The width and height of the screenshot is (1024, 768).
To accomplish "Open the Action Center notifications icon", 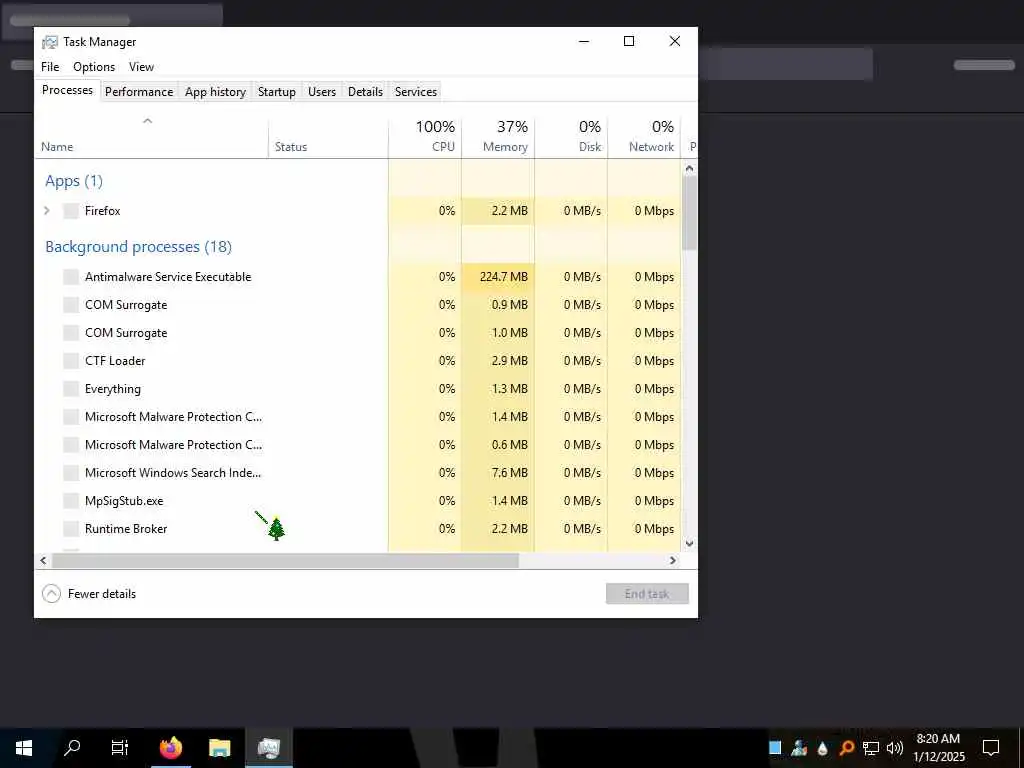I will click(x=991, y=748).
